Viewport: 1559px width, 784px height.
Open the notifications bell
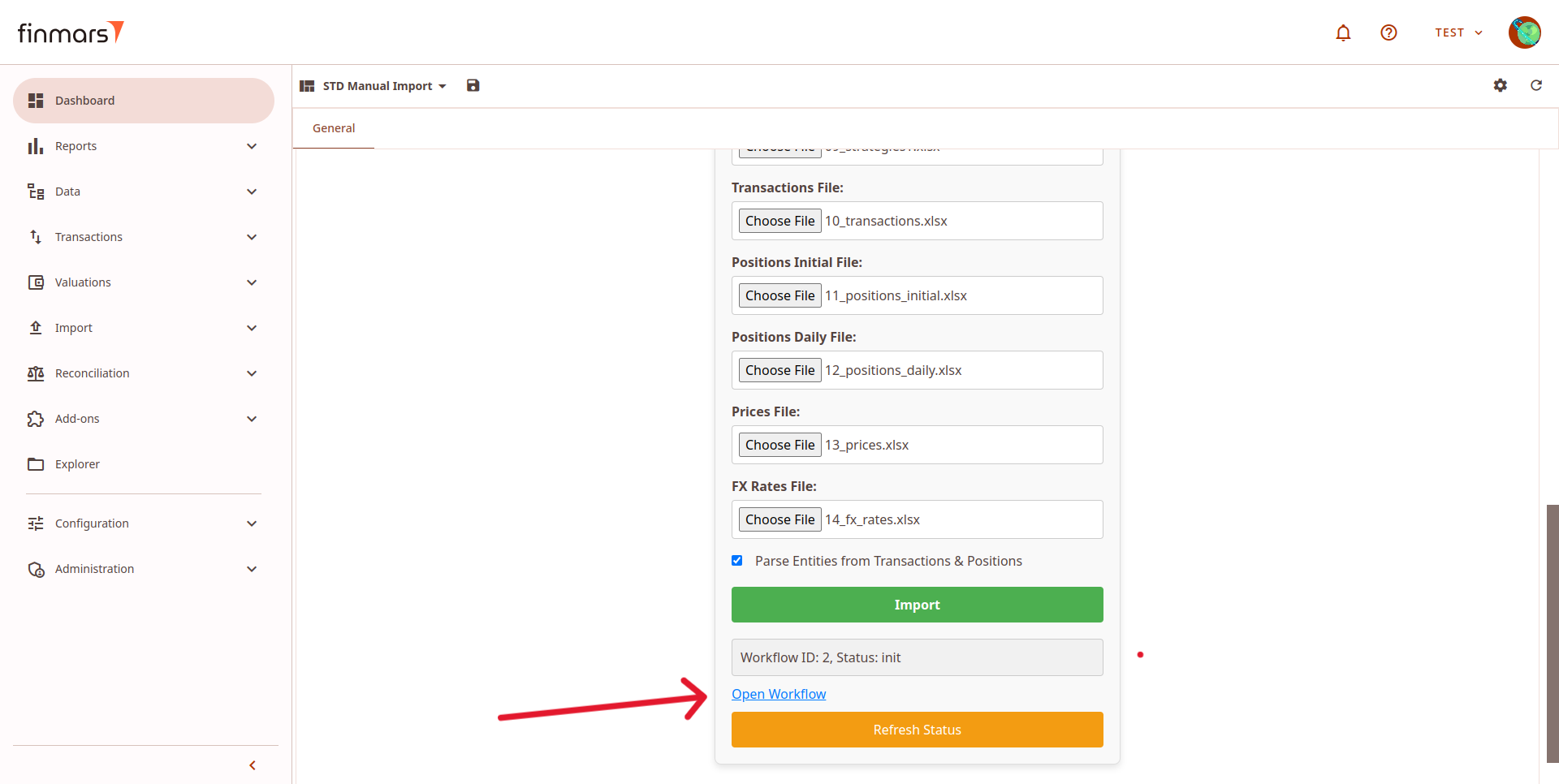(1343, 32)
